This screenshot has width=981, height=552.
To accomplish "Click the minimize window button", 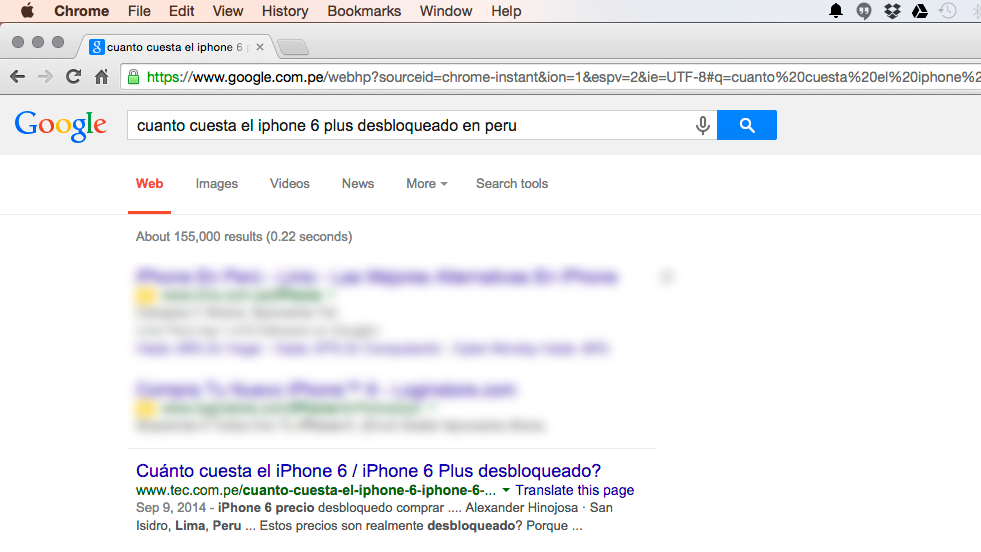I will pyautogui.click(x=38, y=42).
